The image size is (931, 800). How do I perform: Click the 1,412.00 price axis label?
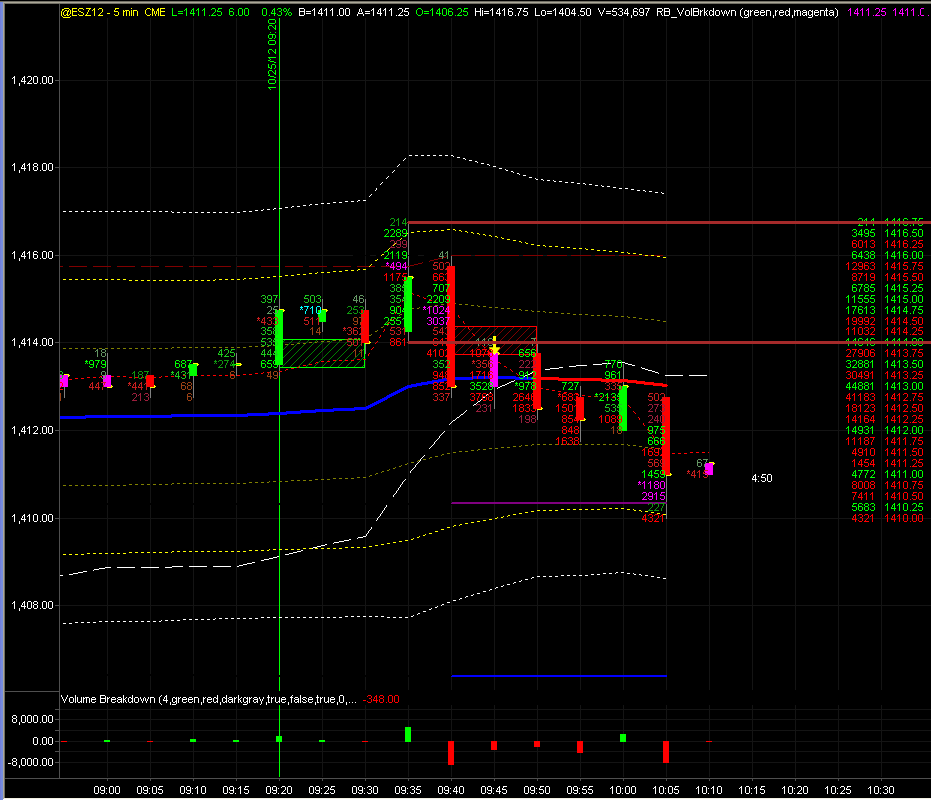point(33,430)
